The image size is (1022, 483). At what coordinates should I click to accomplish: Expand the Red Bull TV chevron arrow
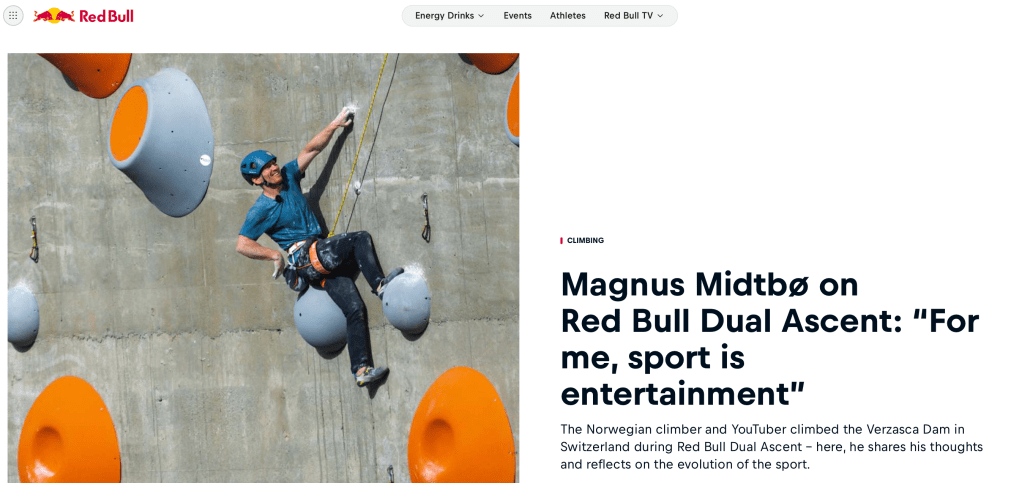(660, 16)
